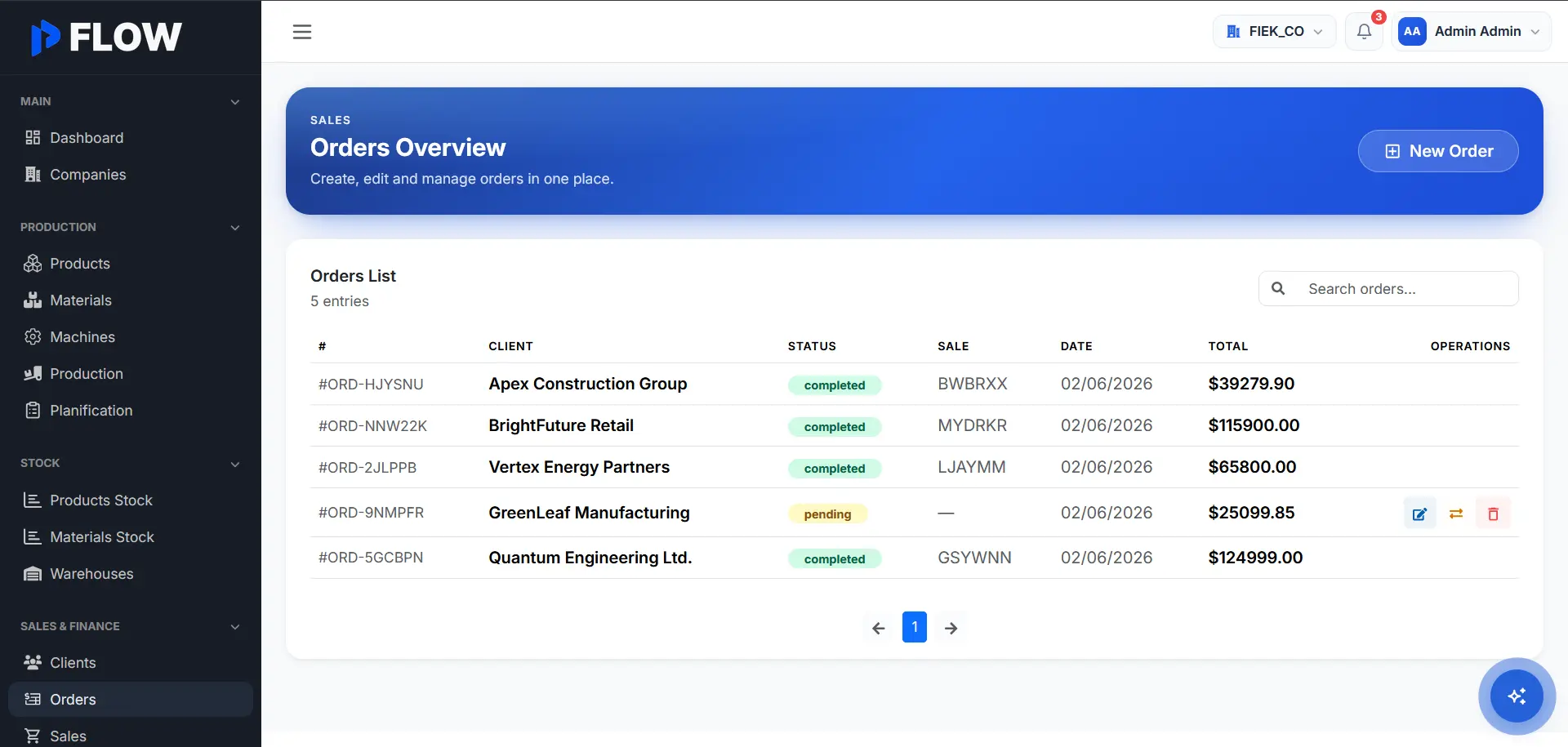Image resolution: width=1568 pixels, height=747 pixels.
Task: Click sale code GSYWNN
Action: (974, 558)
